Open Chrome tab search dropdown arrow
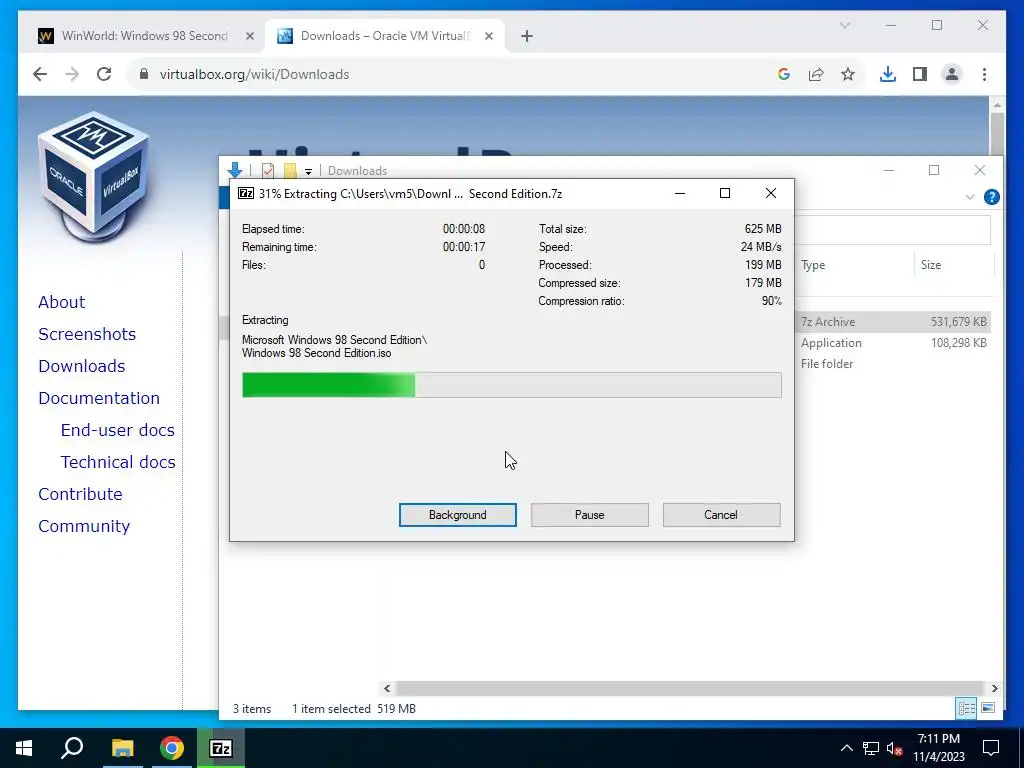 [x=844, y=25]
